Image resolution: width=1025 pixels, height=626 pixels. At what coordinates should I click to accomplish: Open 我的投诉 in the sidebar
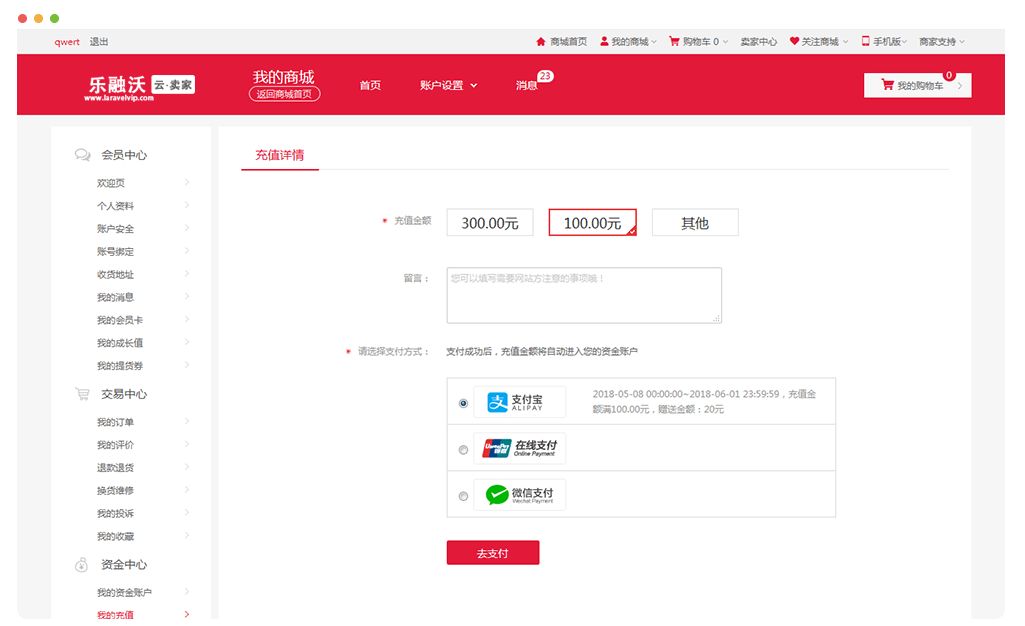(x=116, y=514)
